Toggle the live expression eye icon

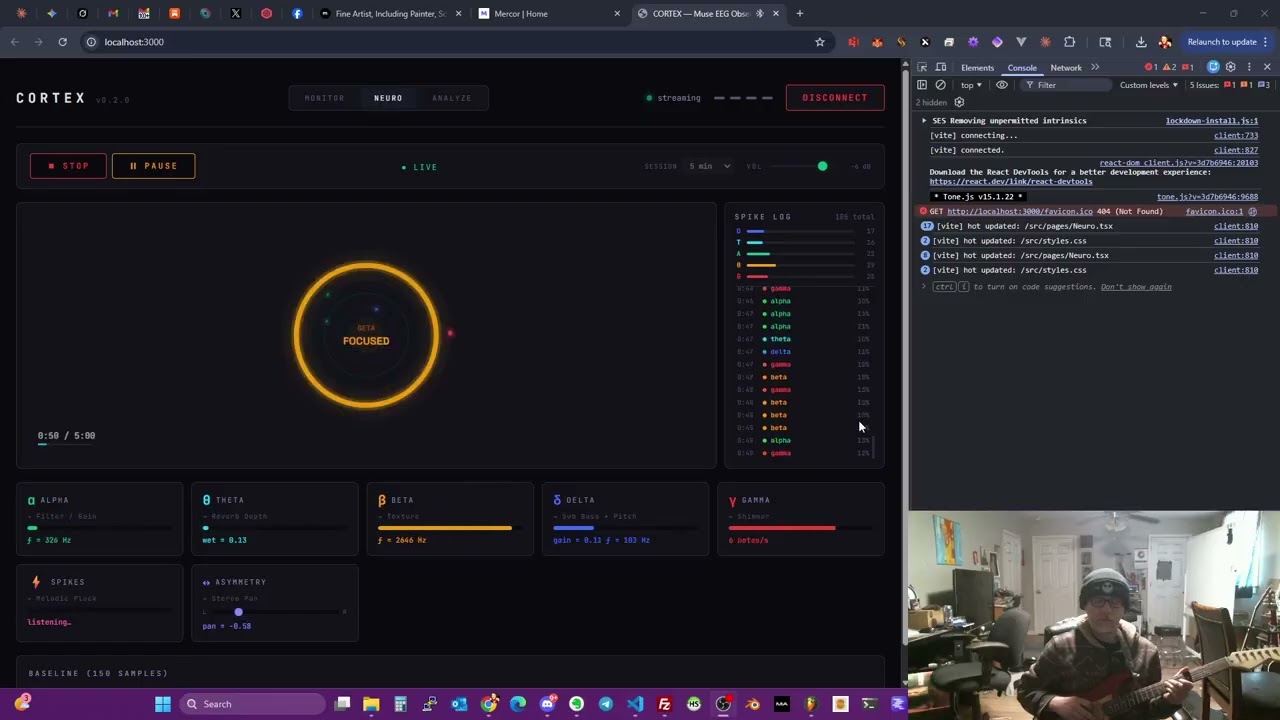click(1001, 85)
